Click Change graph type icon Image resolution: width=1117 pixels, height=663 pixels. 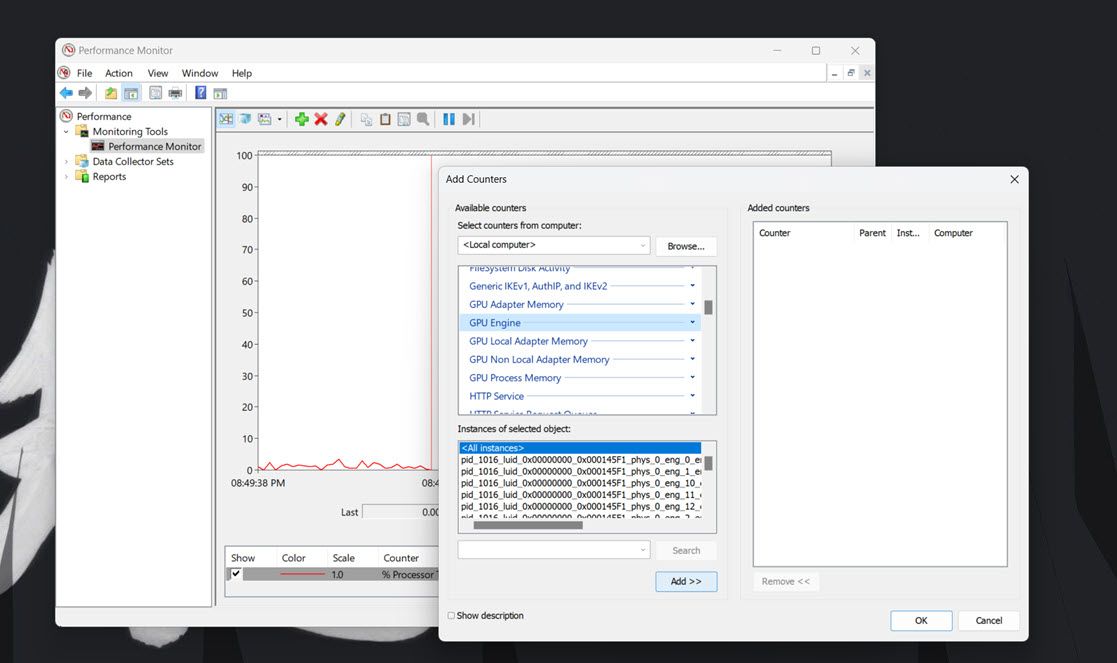tap(264, 119)
